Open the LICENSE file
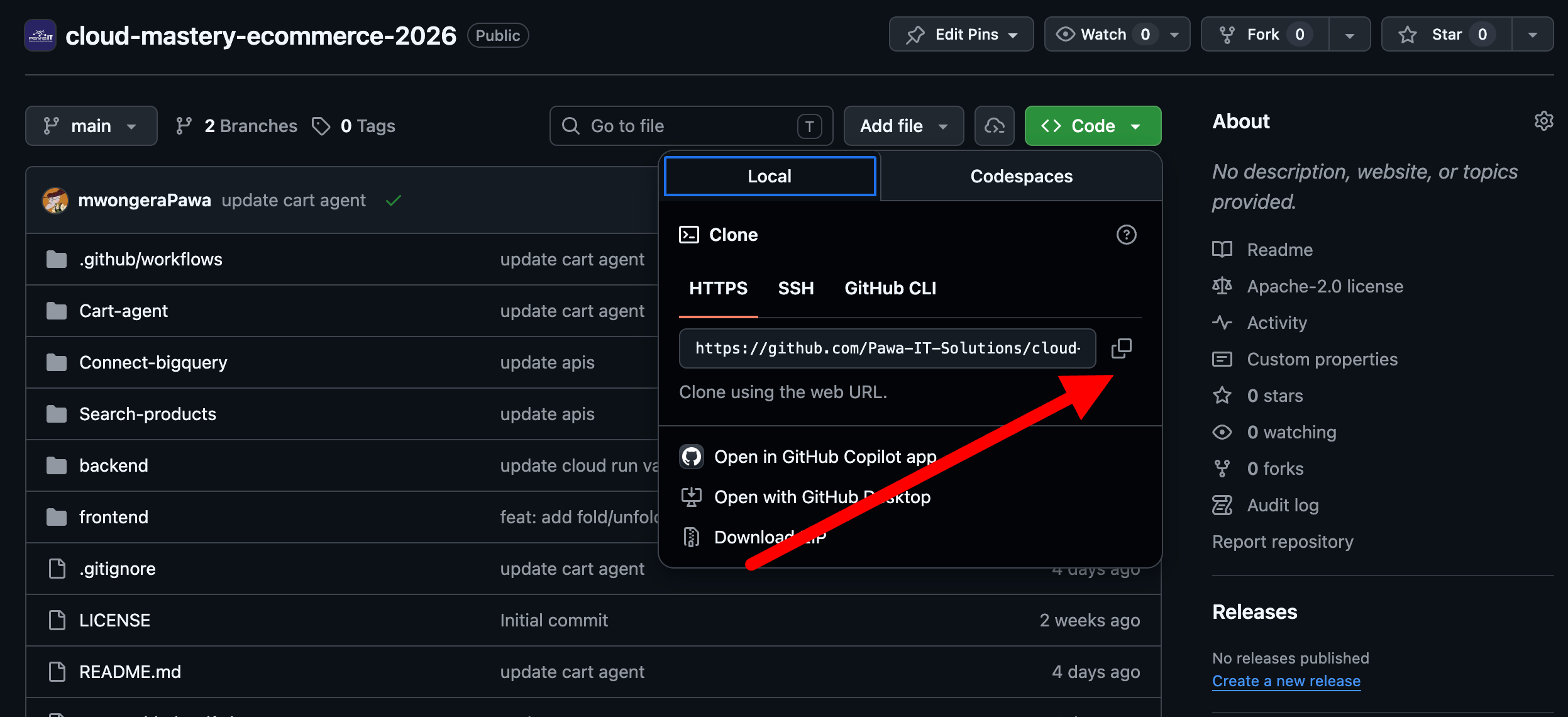This screenshot has height=717, width=1568. [x=114, y=620]
